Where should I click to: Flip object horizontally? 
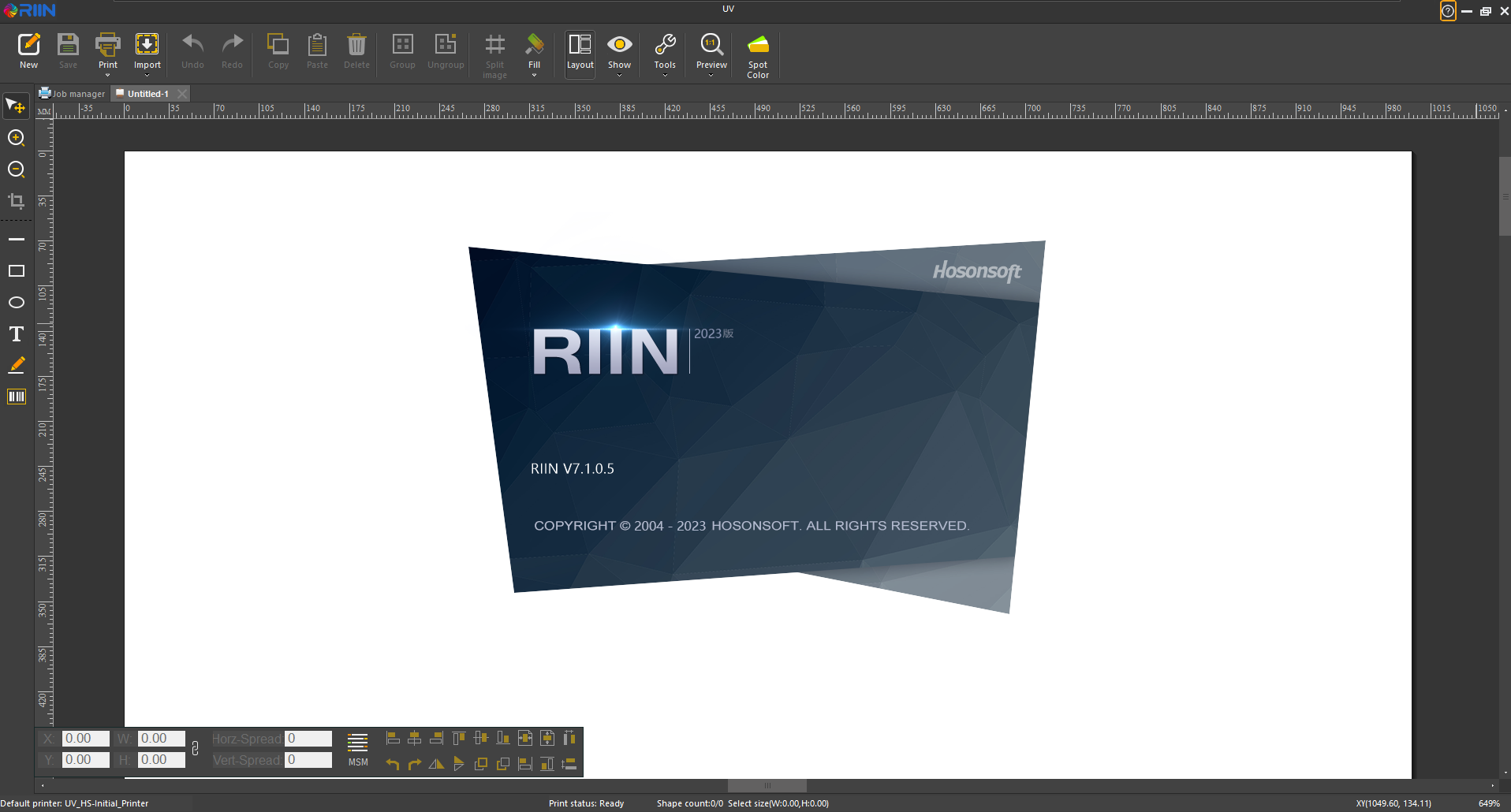(436, 764)
